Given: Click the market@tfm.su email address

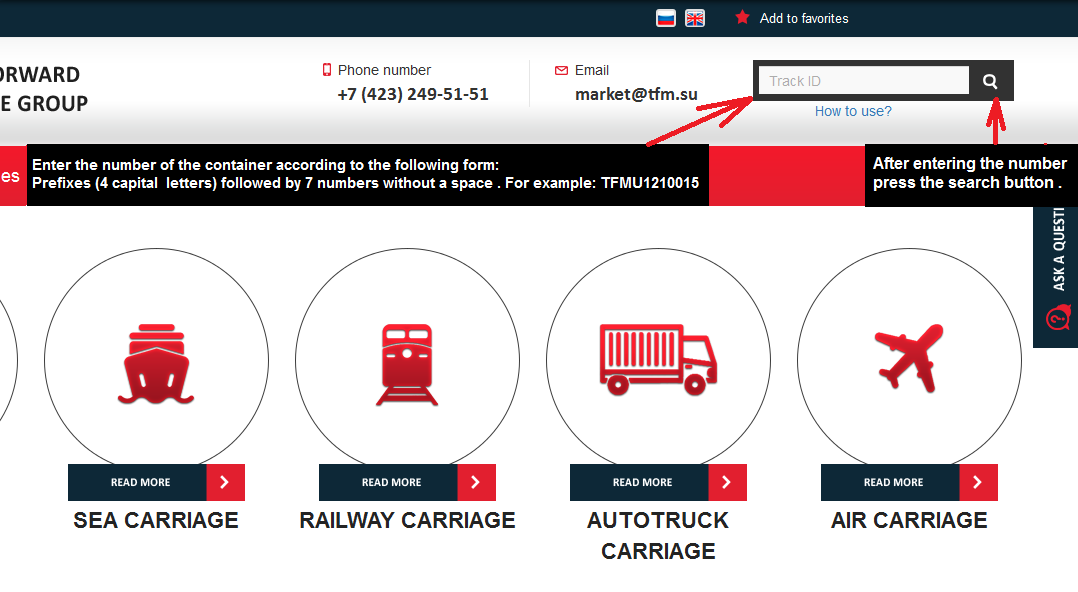Looking at the screenshot, I should coord(636,95).
